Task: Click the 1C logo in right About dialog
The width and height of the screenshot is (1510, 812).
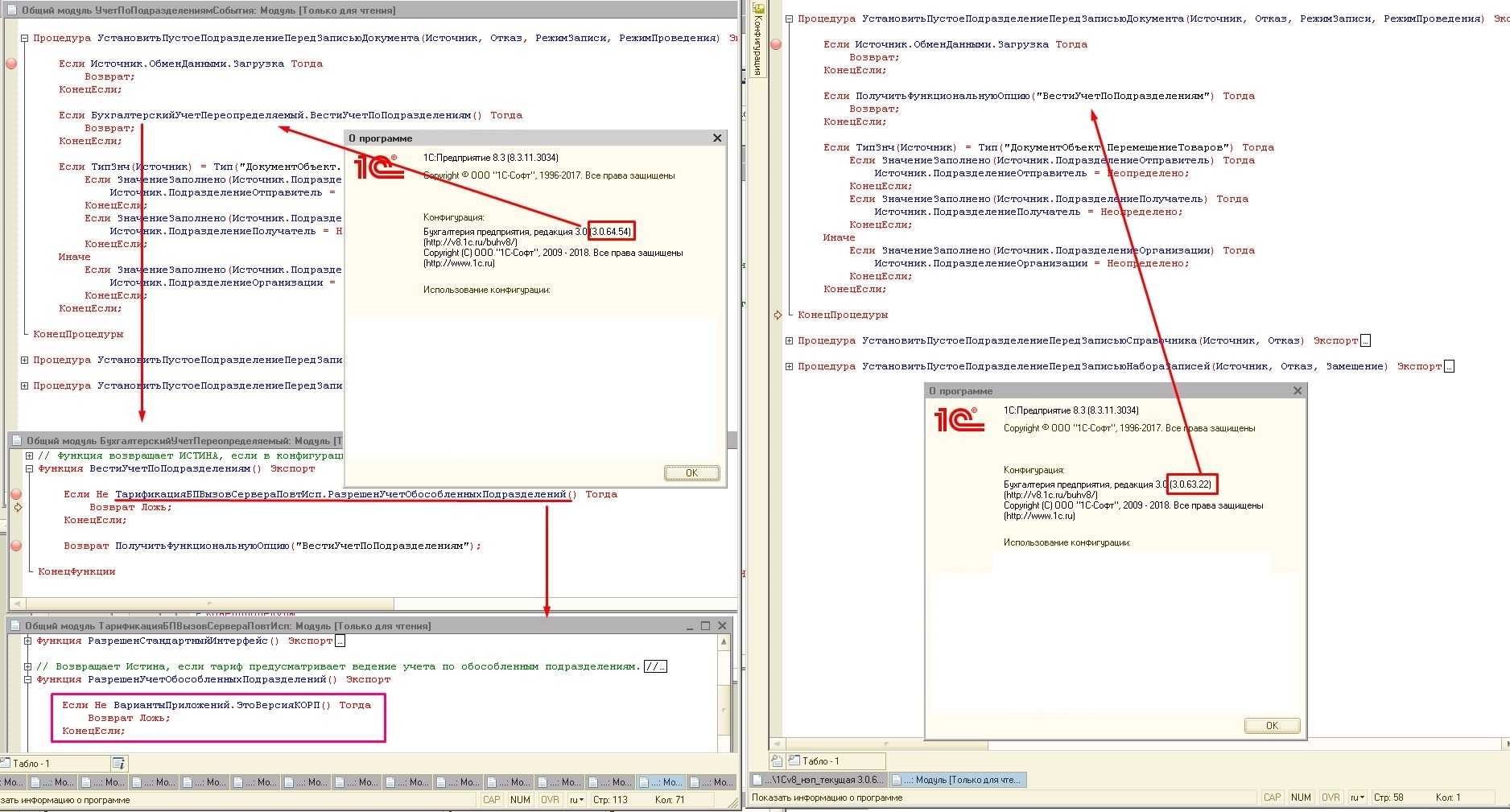Action: coord(959,419)
